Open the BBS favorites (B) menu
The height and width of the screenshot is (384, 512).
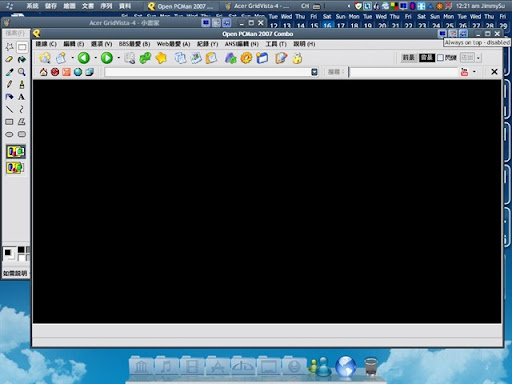(134, 44)
